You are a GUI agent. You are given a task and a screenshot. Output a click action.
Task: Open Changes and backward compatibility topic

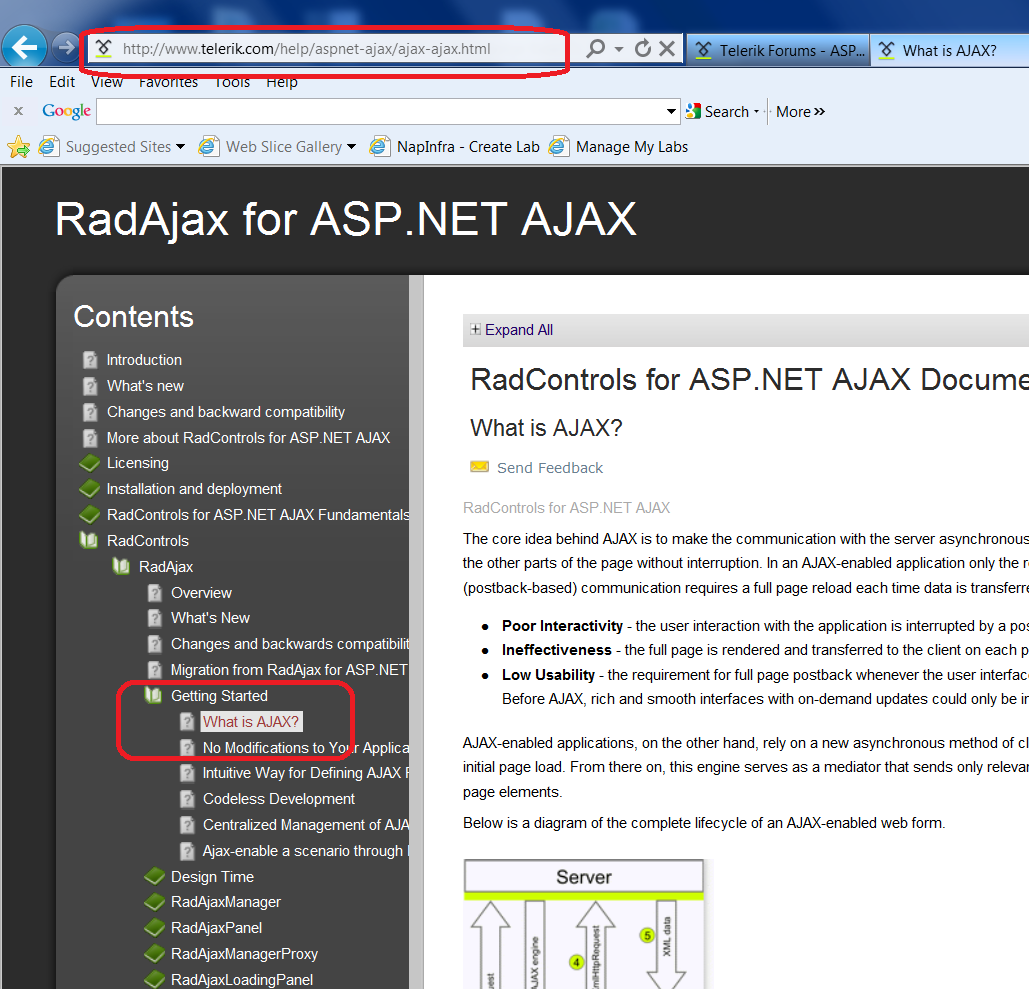pyautogui.click(x=226, y=412)
